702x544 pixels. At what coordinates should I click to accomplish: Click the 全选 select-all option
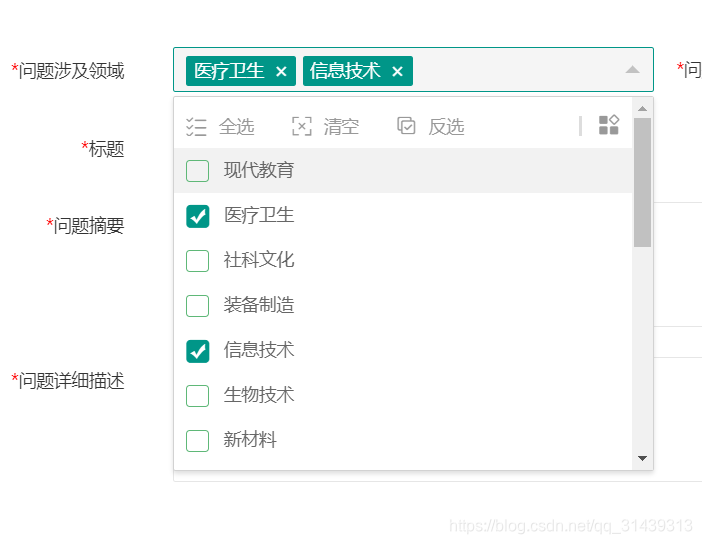click(236, 127)
